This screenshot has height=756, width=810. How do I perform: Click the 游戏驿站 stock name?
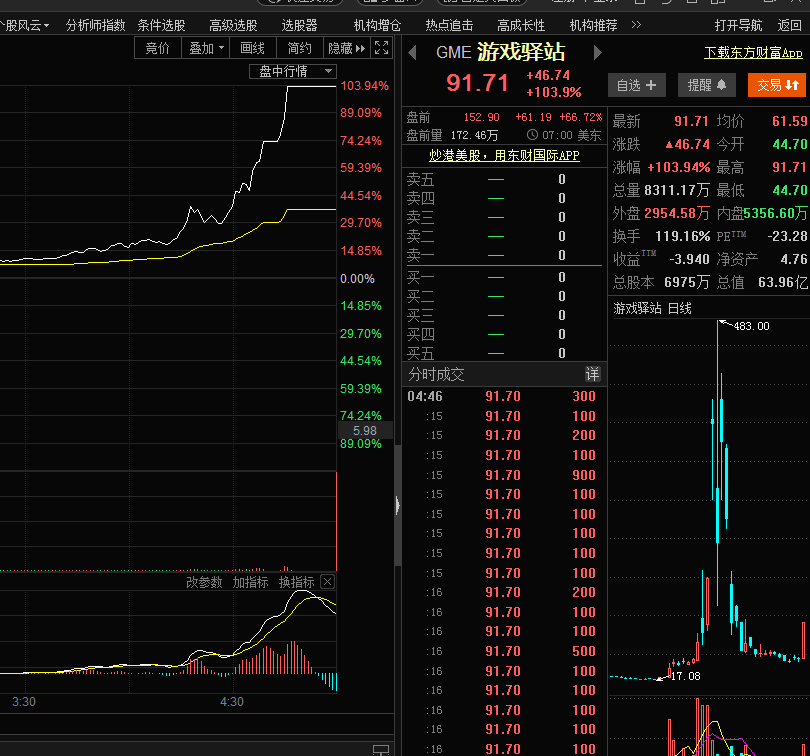pyautogui.click(x=521, y=52)
